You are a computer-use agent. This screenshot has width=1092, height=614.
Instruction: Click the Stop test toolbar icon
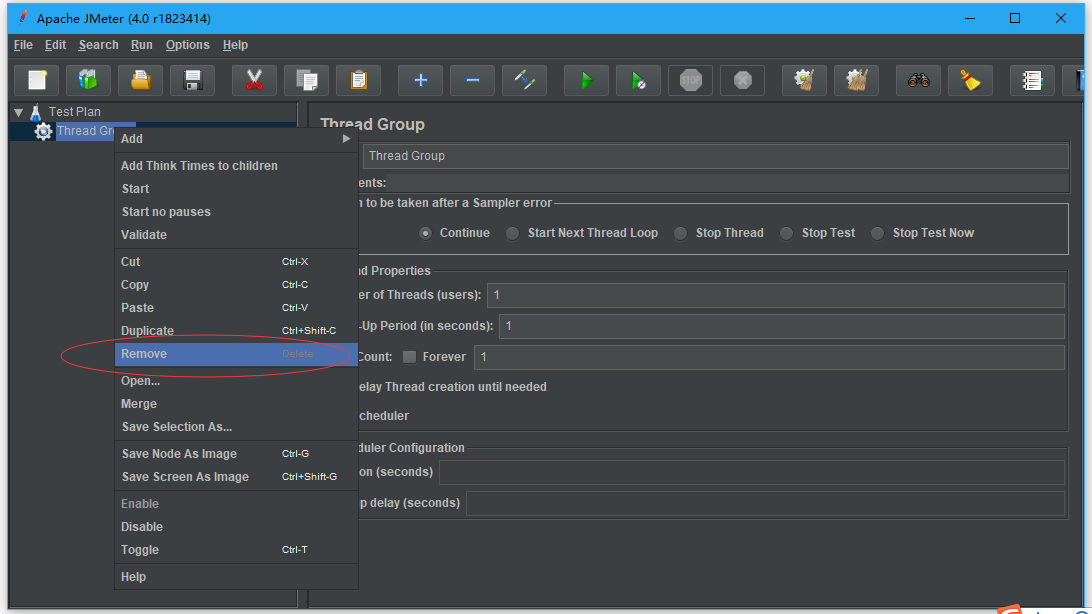(x=691, y=80)
